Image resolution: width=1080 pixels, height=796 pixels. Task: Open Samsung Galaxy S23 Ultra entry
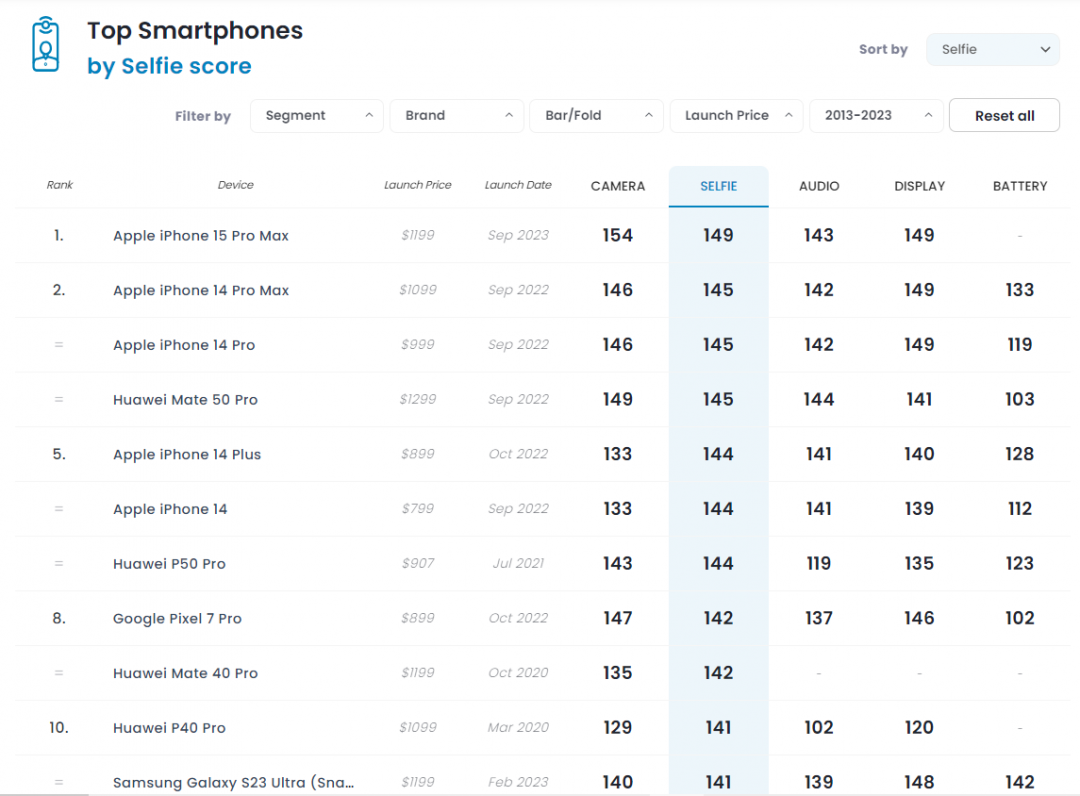(x=233, y=782)
